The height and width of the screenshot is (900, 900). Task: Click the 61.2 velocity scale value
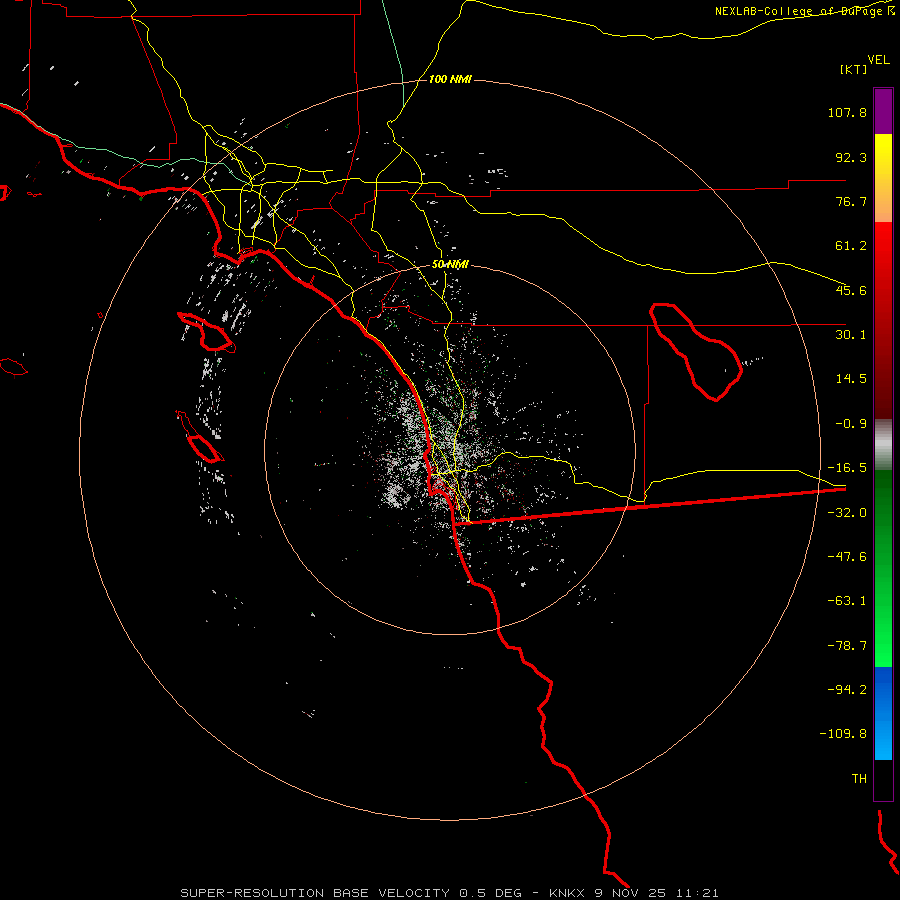point(851,246)
